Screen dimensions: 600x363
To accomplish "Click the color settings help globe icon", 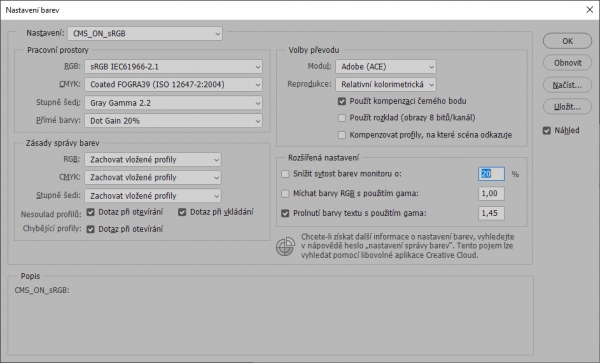I will [x=285, y=246].
